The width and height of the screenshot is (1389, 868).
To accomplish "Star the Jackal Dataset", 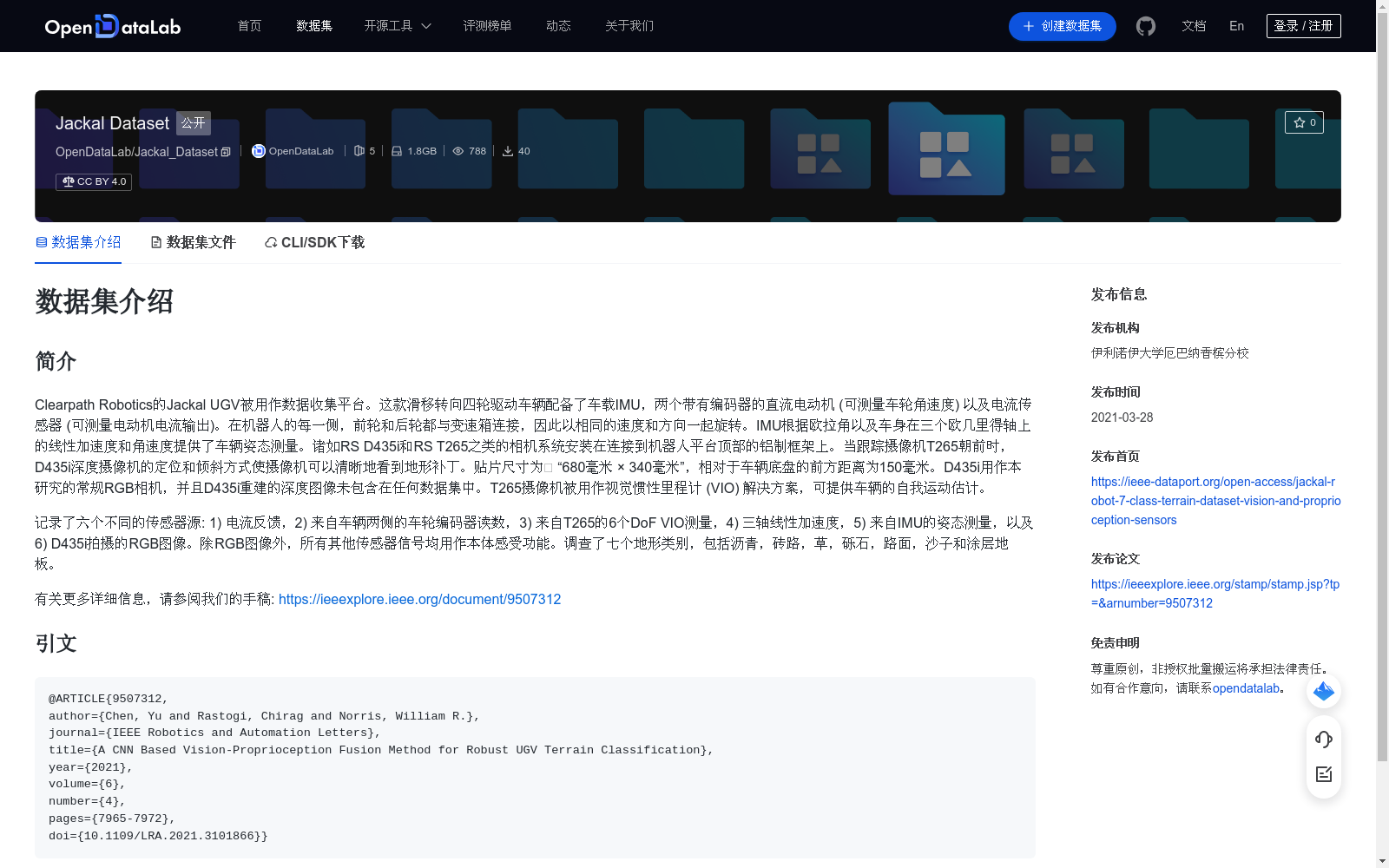I will (1304, 122).
